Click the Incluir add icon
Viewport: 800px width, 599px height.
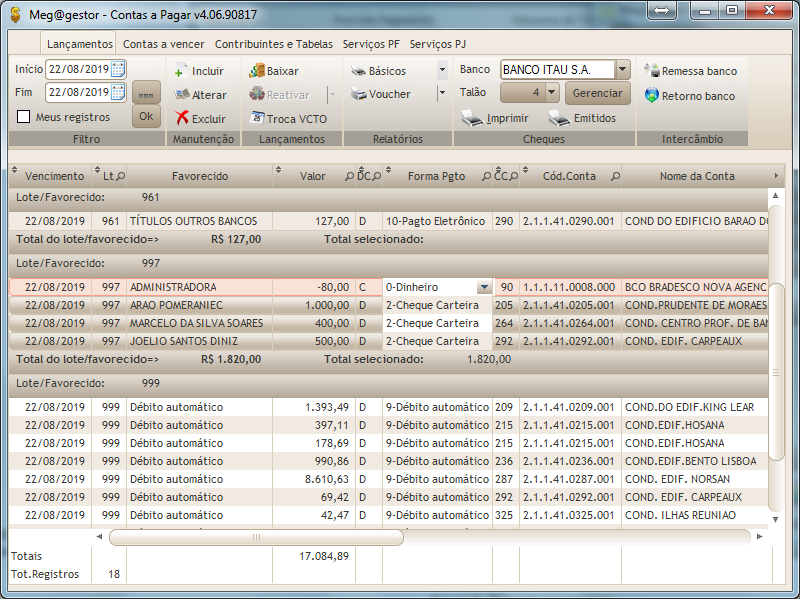181,71
